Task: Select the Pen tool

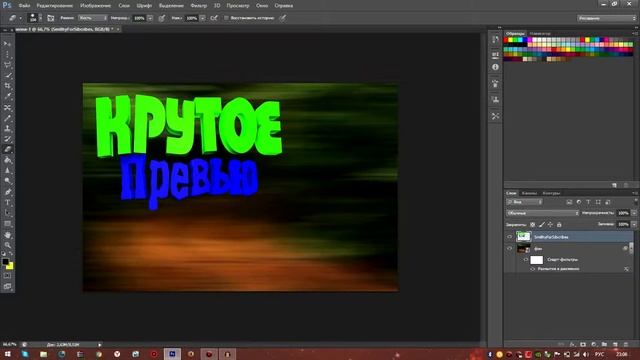Action: coord(7,192)
